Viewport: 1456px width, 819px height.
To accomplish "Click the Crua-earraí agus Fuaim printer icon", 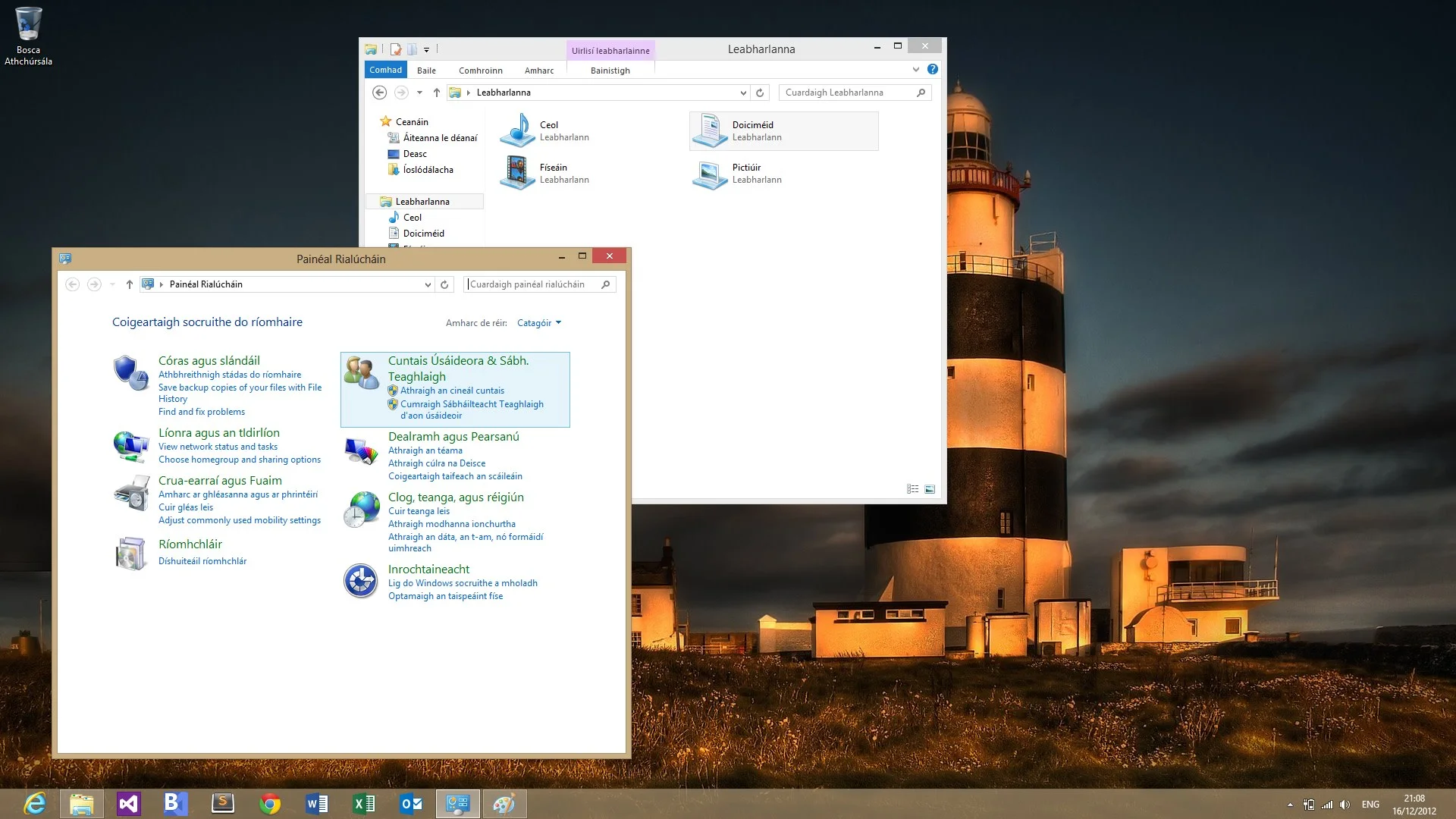I will click(x=131, y=493).
